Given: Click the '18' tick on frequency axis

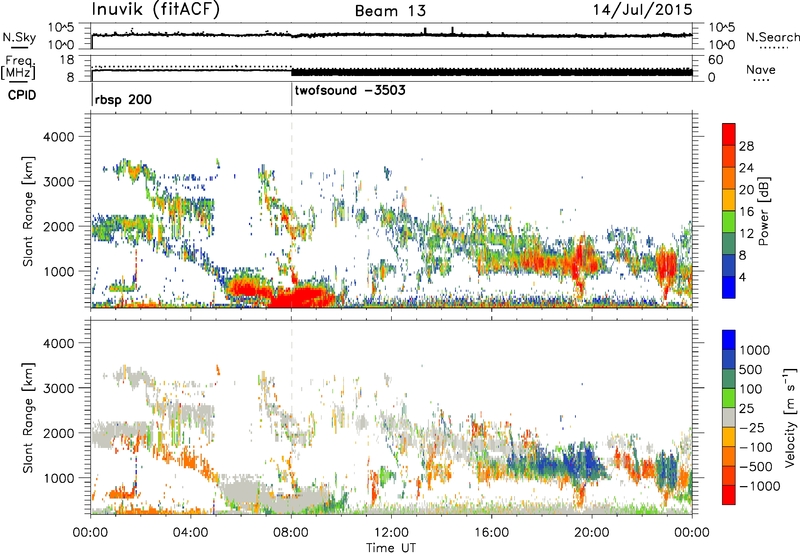Looking at the screenshot, I should [x=67, y=59].
